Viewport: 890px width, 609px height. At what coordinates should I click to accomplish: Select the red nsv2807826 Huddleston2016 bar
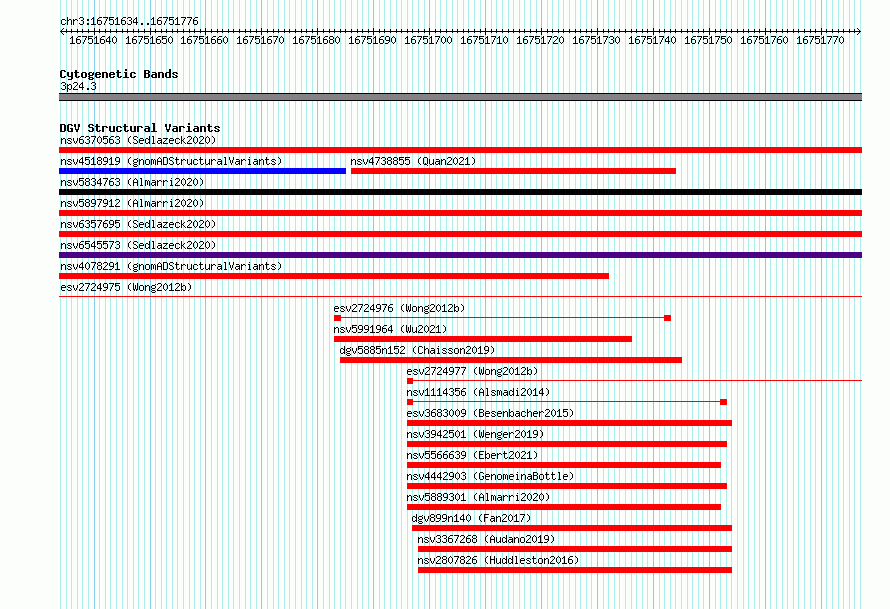[575, 570]
